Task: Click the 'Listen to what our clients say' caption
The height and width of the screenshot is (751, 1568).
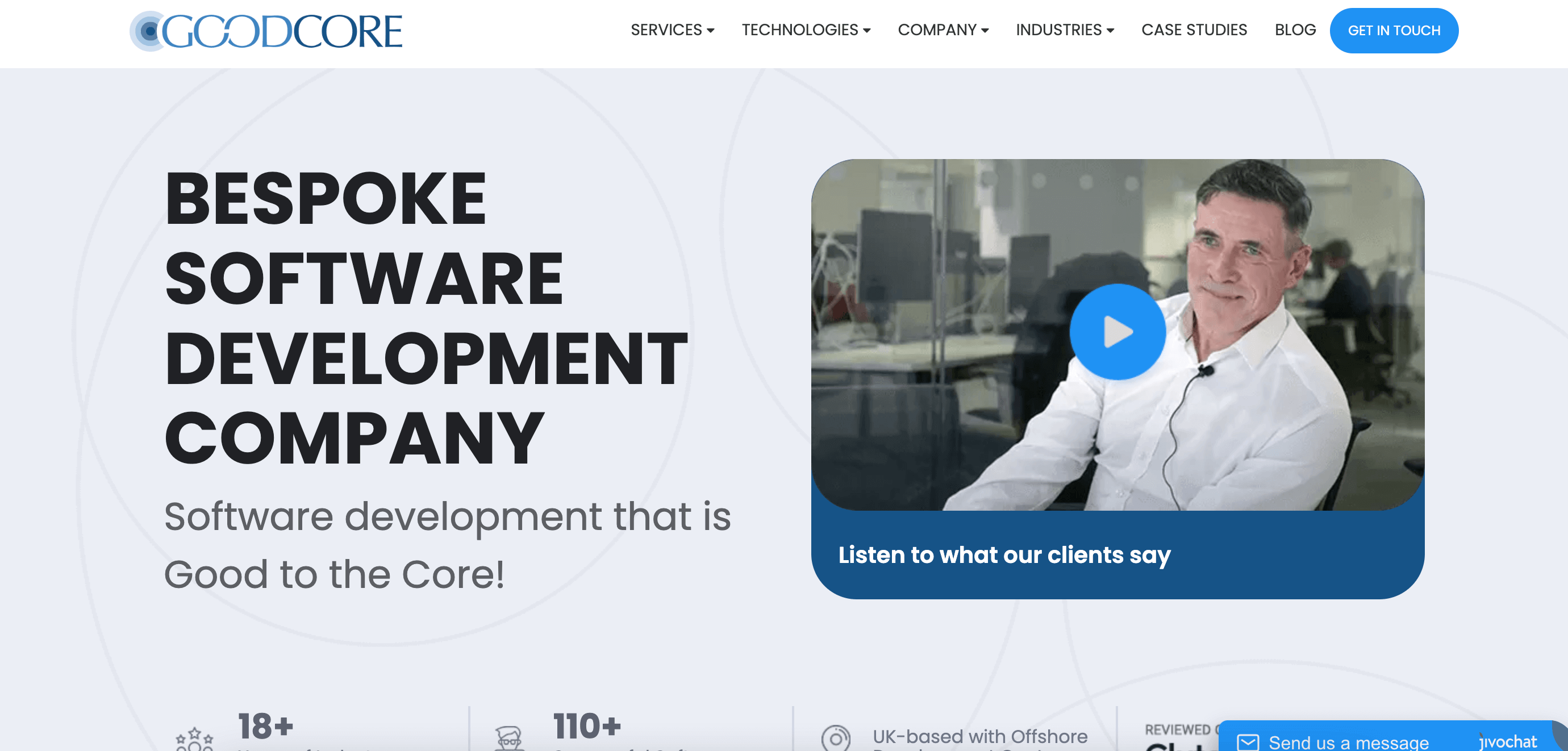Action: [x=1004, y=555]
